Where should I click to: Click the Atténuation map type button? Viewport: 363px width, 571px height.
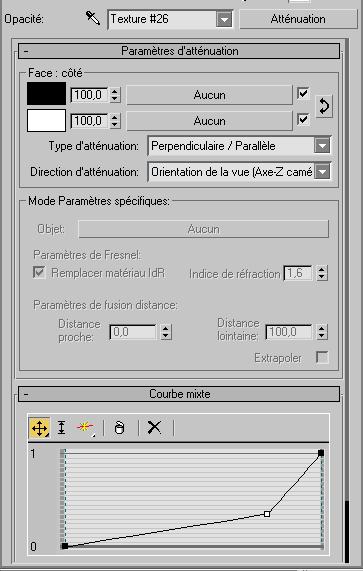[298, 19]
